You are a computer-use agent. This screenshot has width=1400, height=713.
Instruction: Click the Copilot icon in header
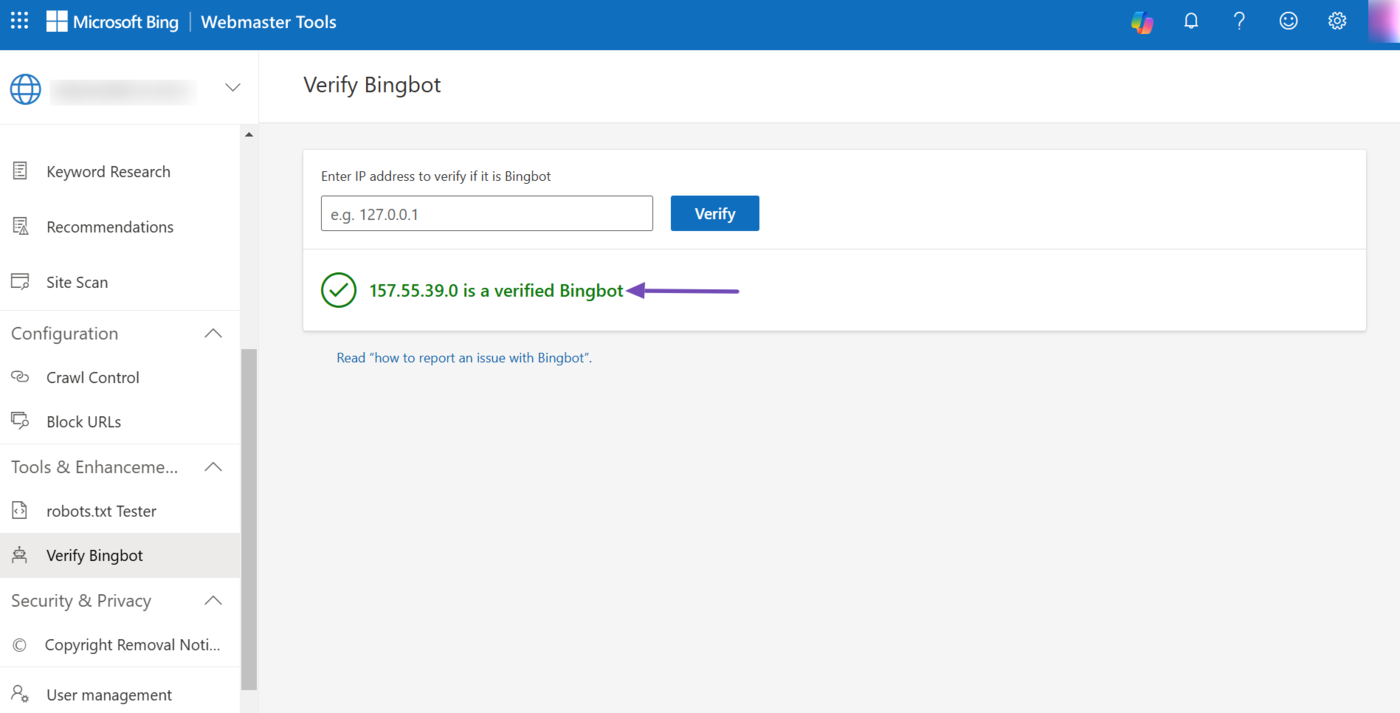tap(1142, 22)
